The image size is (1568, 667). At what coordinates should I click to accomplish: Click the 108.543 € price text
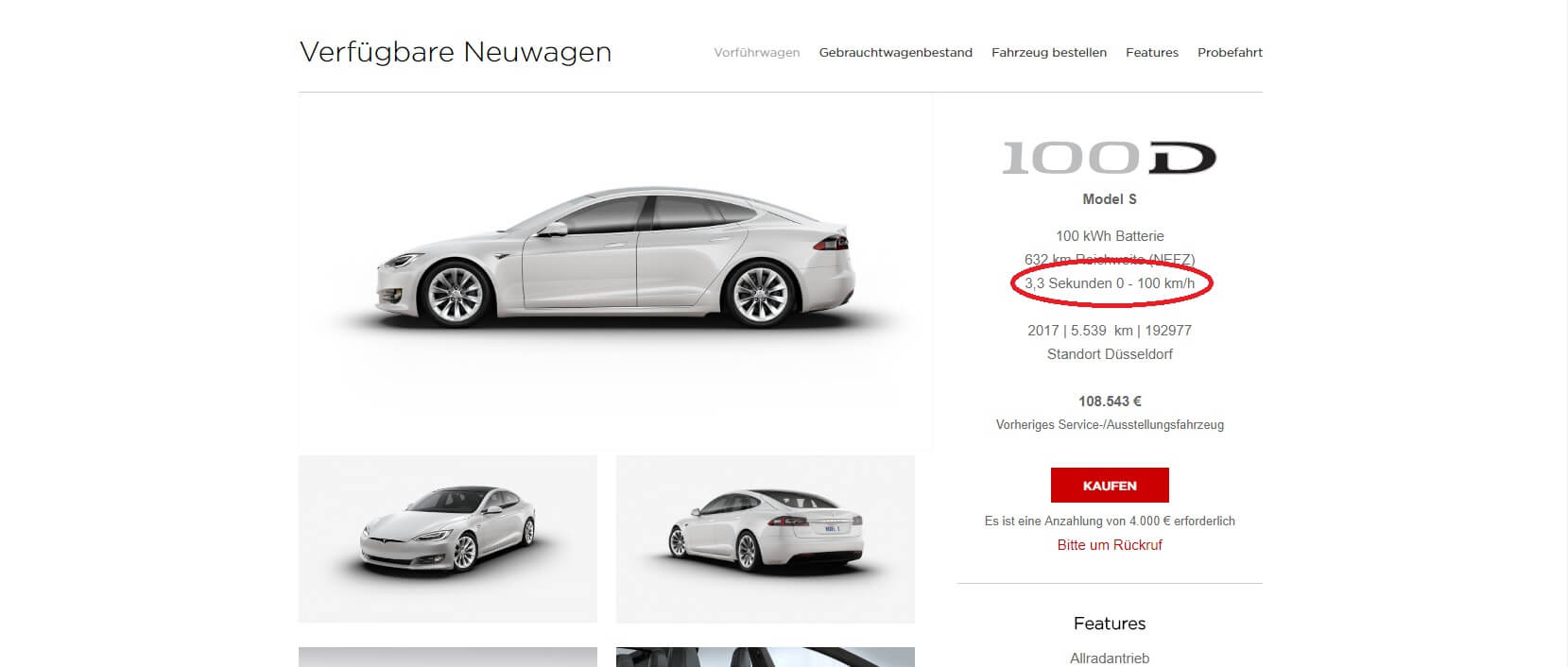(1110, 402)
